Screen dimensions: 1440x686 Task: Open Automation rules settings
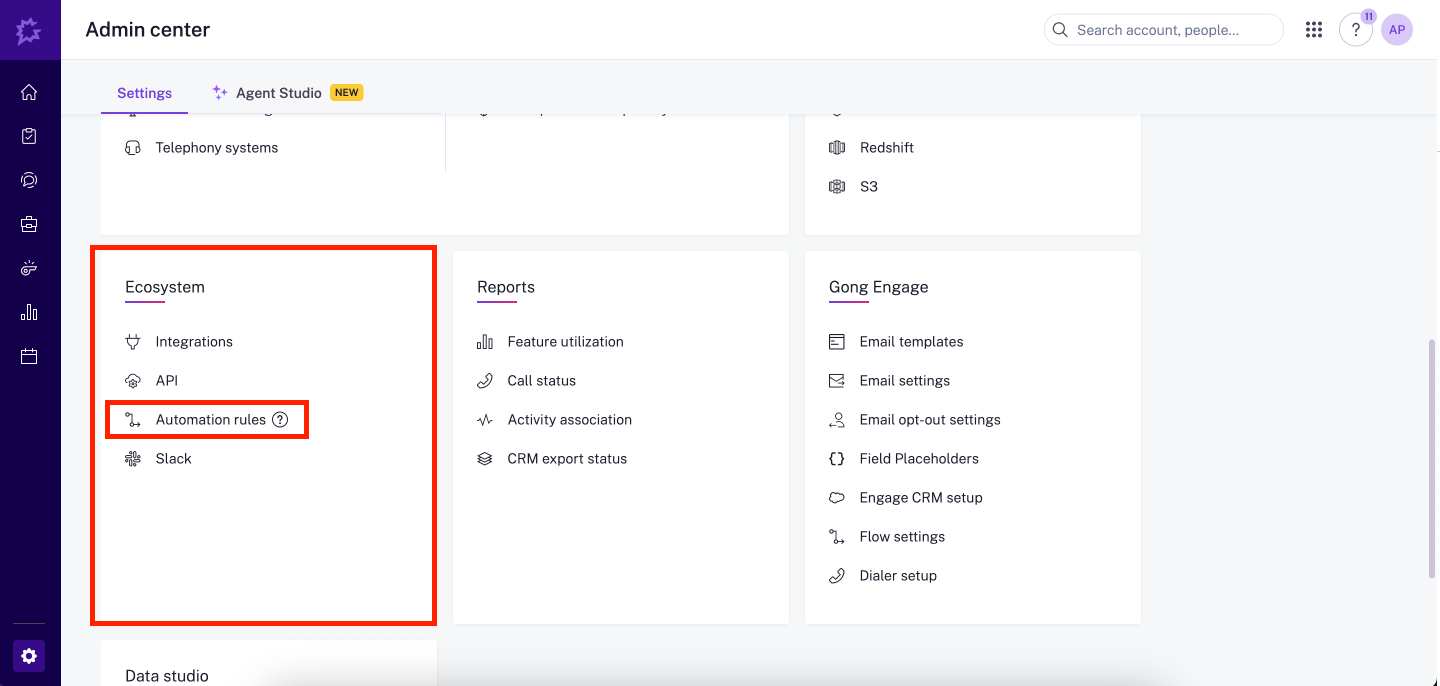(210, 420)
